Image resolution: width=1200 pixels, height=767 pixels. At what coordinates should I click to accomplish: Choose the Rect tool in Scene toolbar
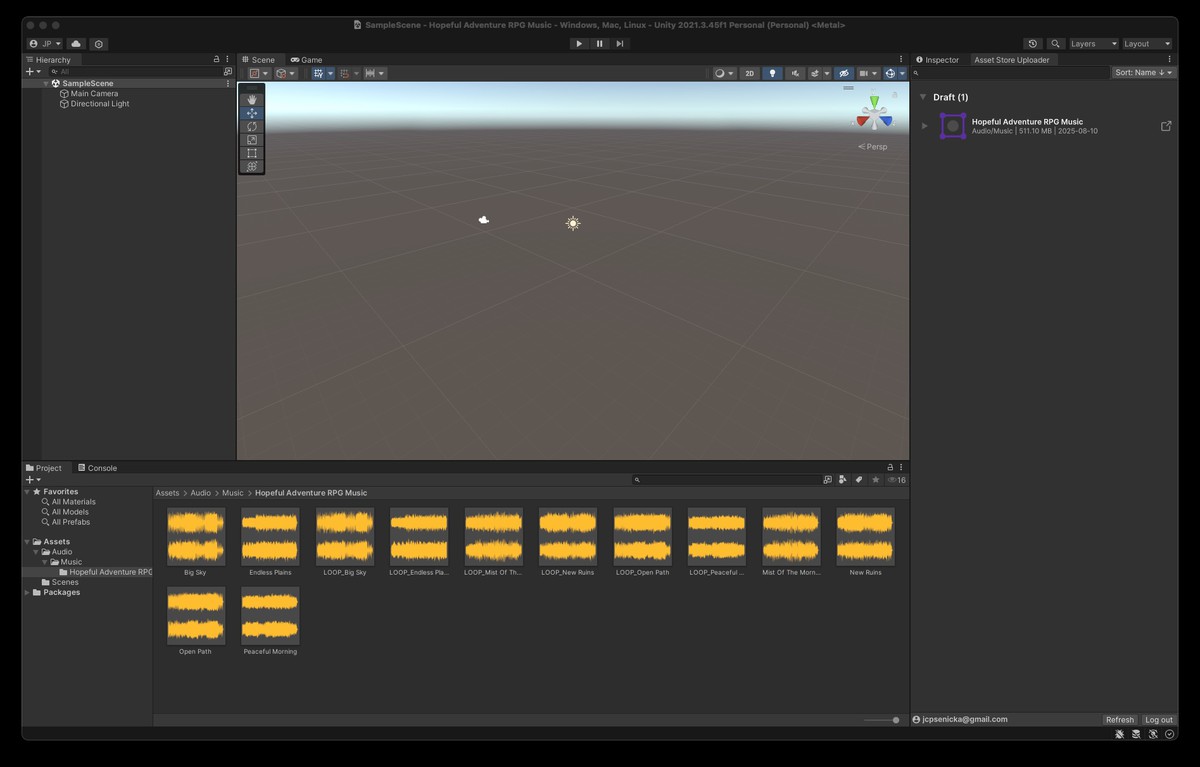pos(252,153)
